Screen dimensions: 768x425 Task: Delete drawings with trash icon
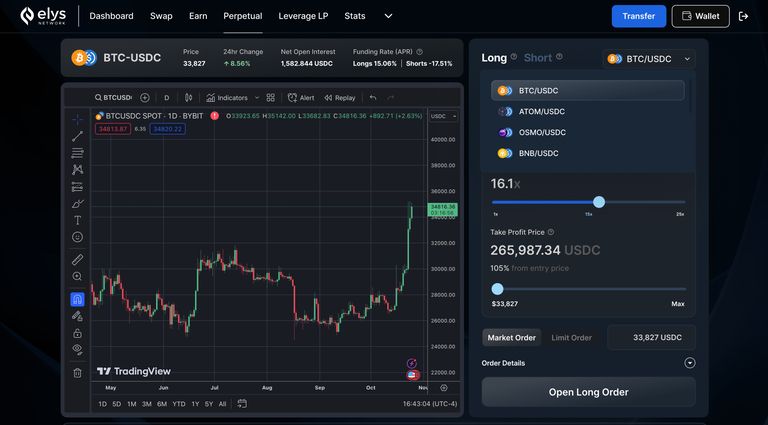pos(77,372)
